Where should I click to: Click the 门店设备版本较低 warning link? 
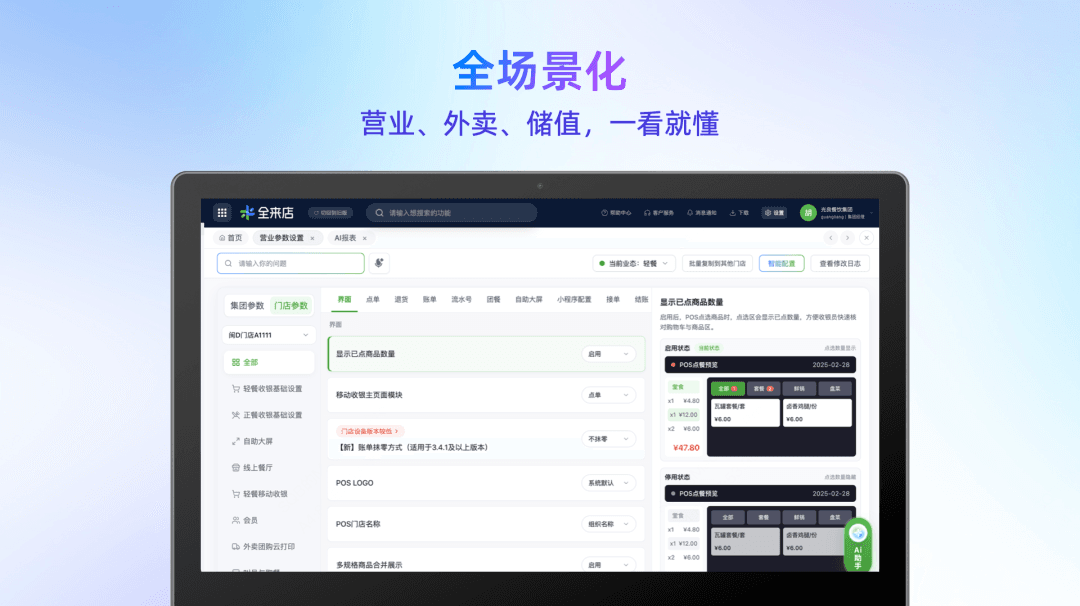(370, 431)
